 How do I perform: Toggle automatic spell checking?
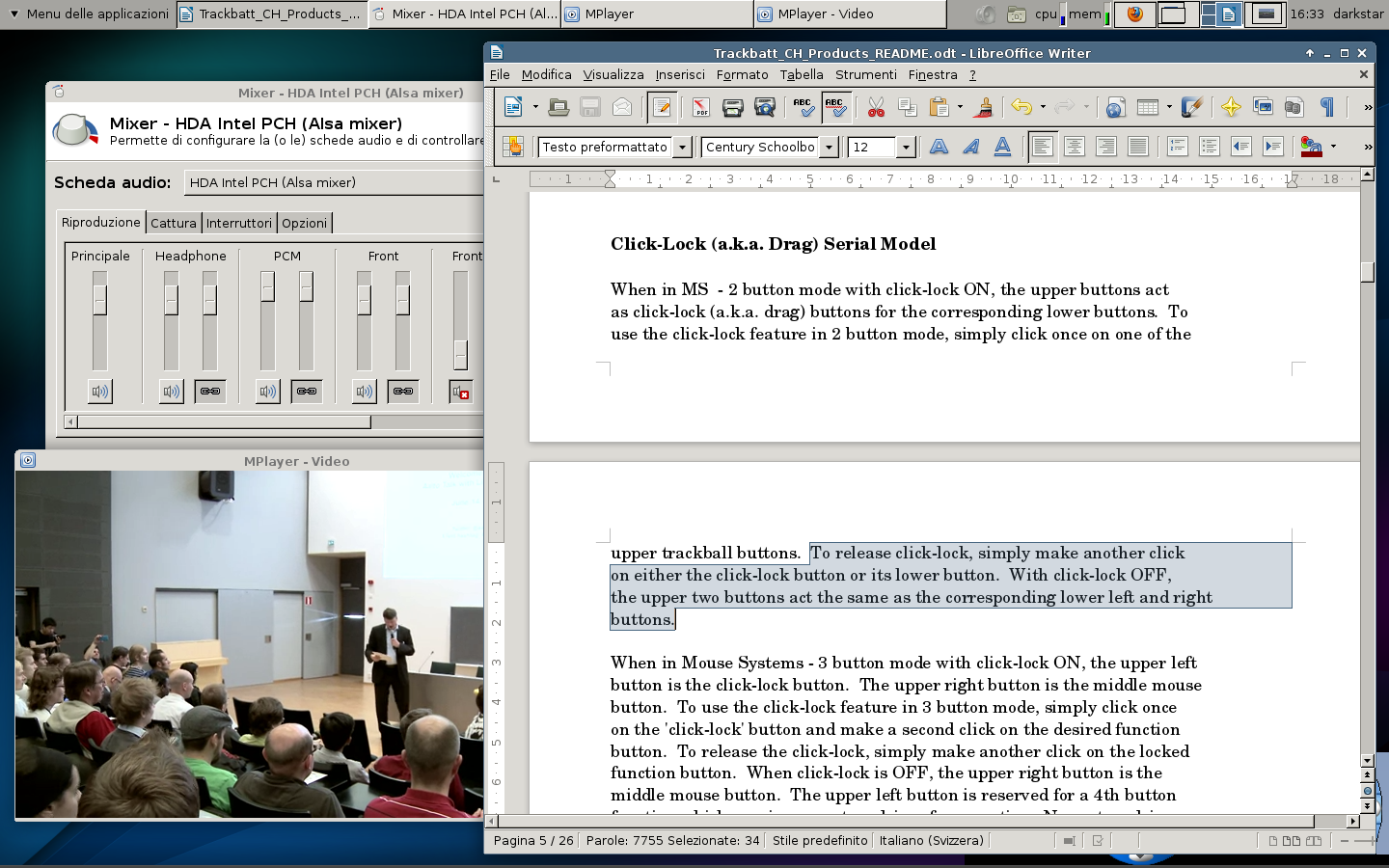(x=835, y=107)
